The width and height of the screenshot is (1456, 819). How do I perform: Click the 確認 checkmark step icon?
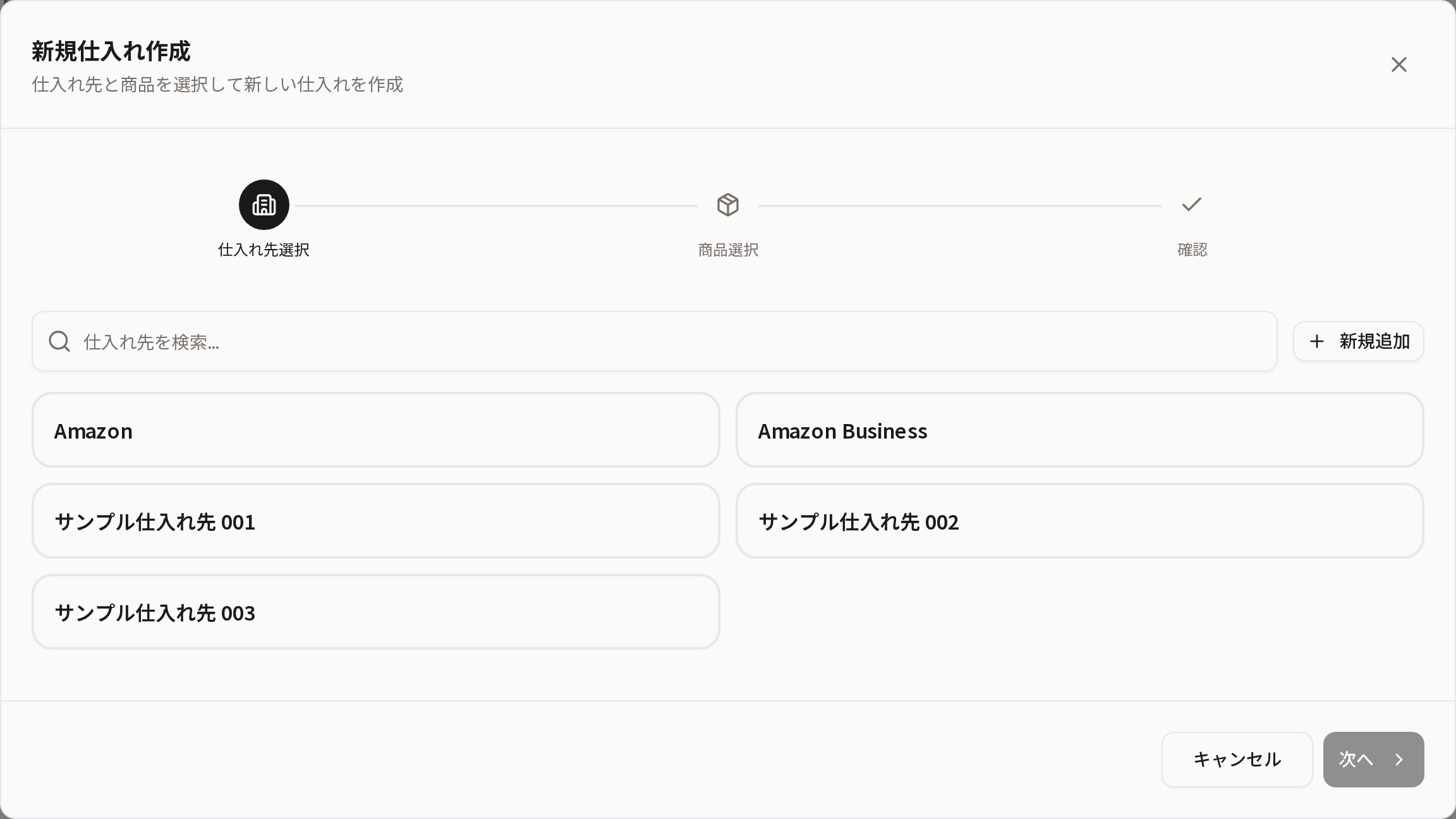pyautogui.click(x=1192, y=205)
